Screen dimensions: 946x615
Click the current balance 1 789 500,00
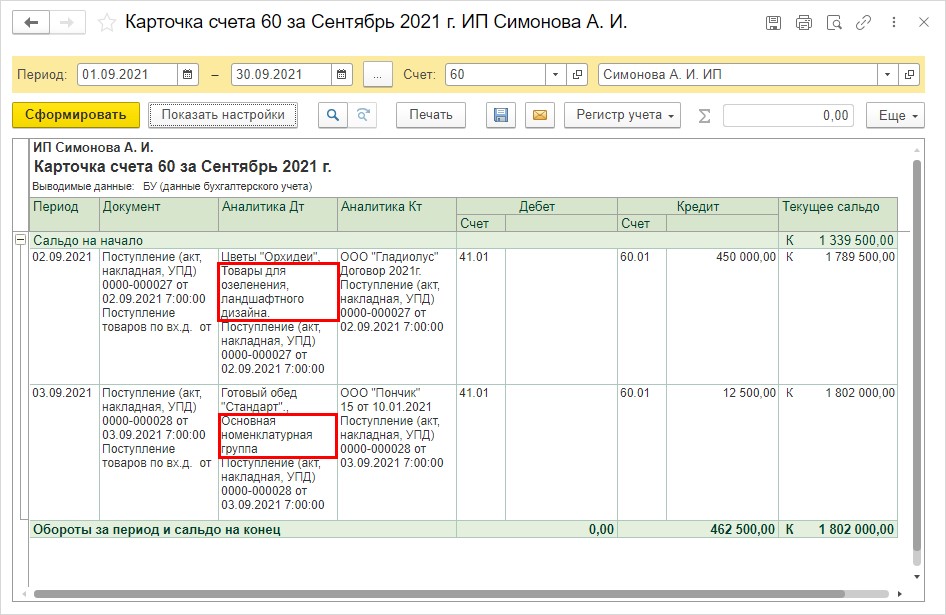[x=860, y=257]
